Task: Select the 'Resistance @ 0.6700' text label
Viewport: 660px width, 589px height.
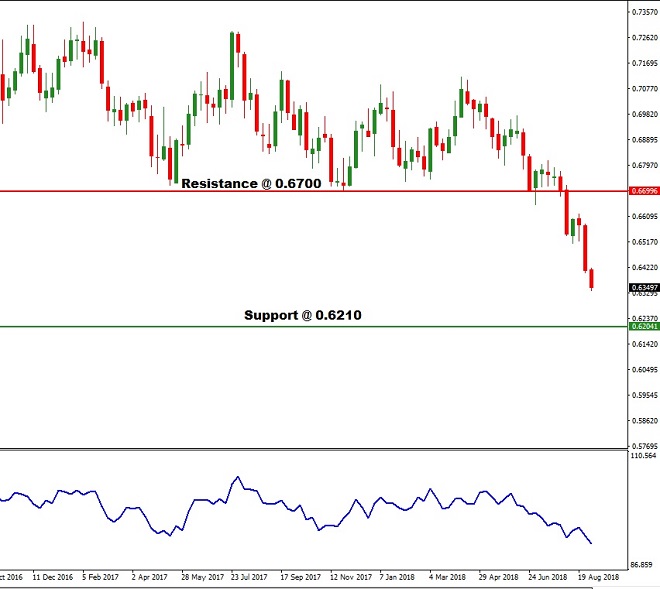Action: [251, 184]
